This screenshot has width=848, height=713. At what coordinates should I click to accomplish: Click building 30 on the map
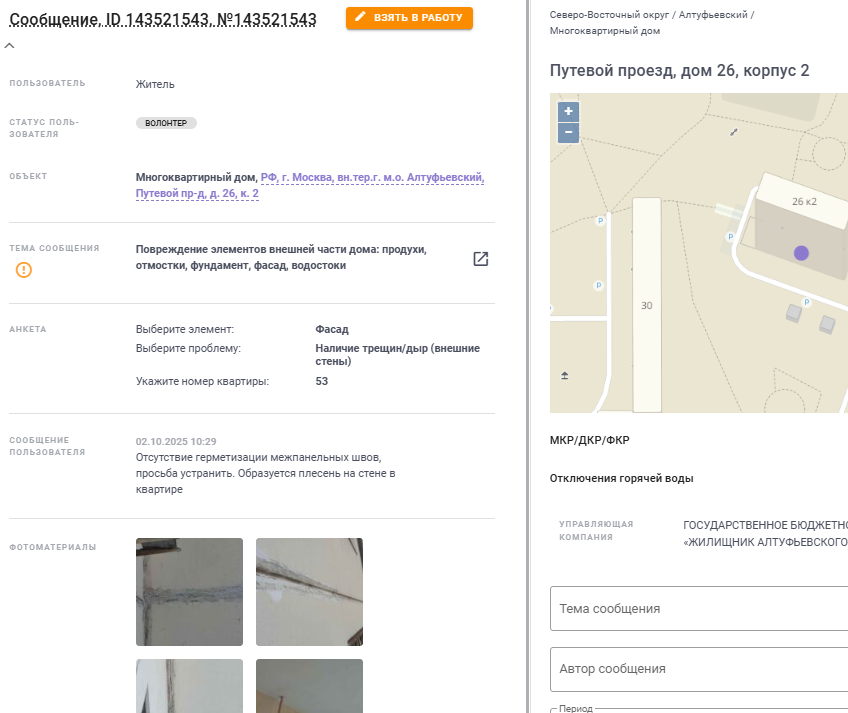point(647,305)
